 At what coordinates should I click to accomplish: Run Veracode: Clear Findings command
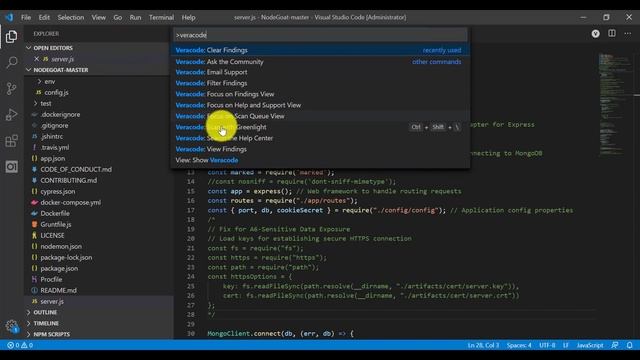pyautogui.click(x=320, y=50)
